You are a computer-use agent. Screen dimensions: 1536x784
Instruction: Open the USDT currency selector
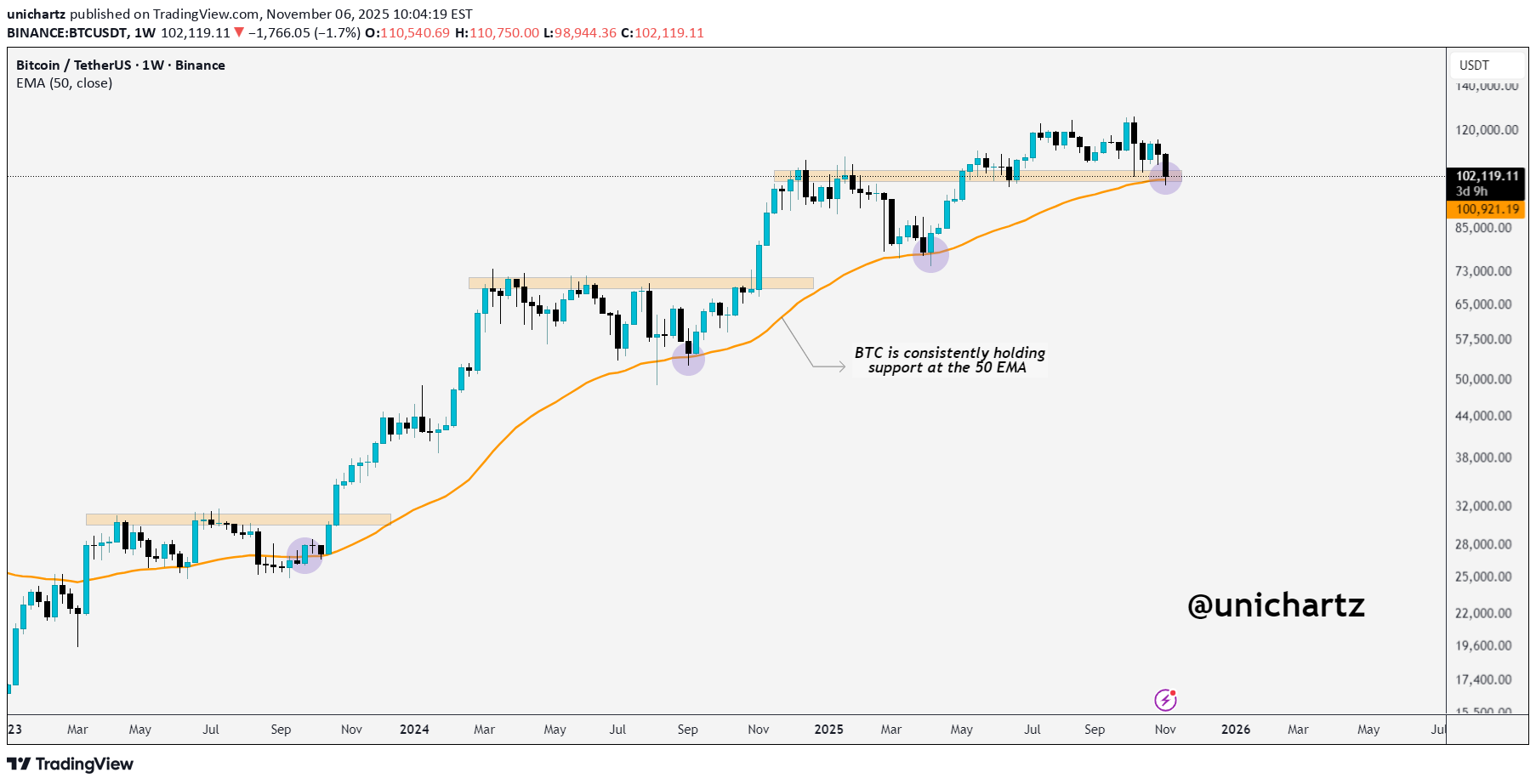click(x=1475, y=65)
